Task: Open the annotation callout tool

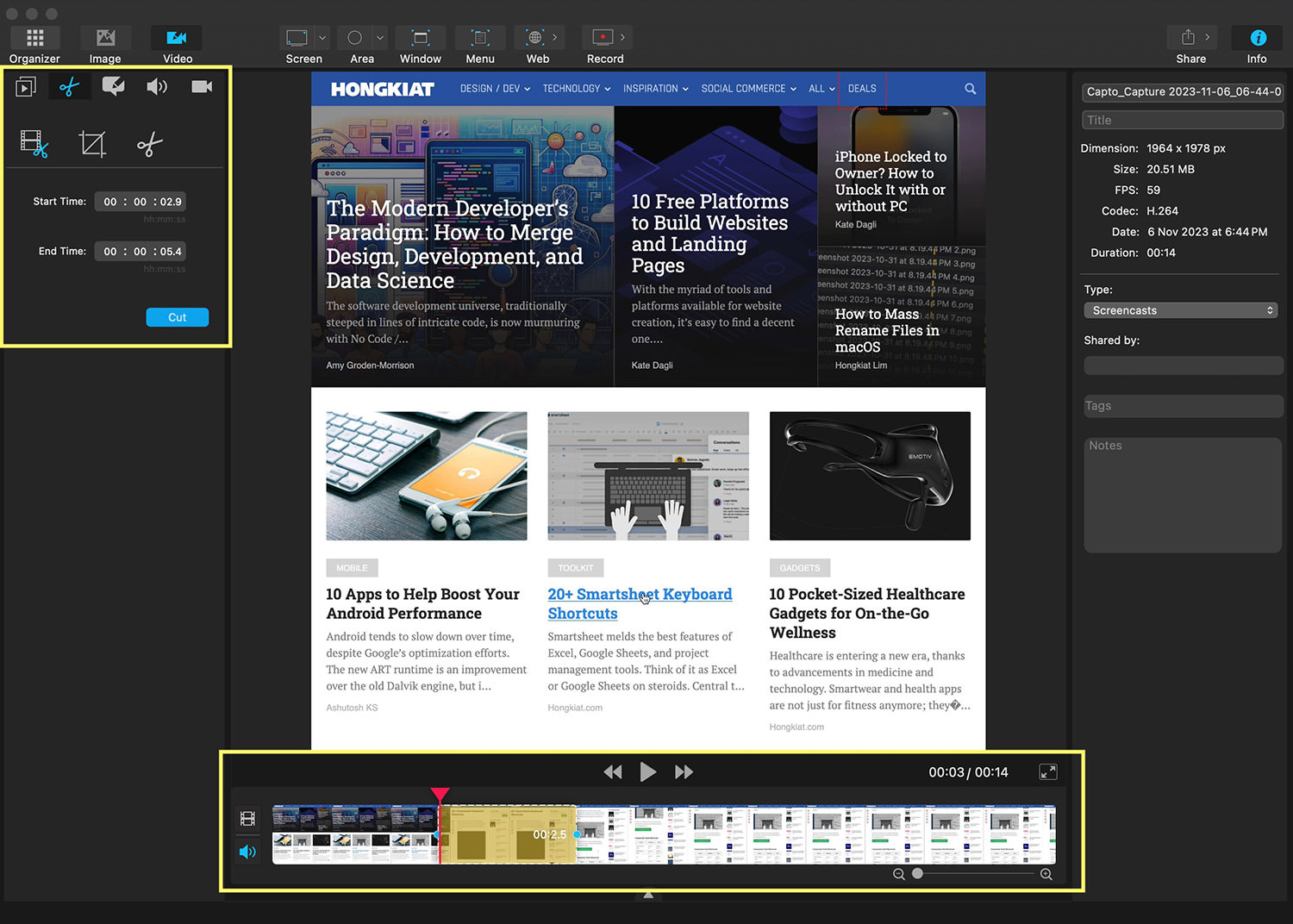Action: click(x=113, y=86)
